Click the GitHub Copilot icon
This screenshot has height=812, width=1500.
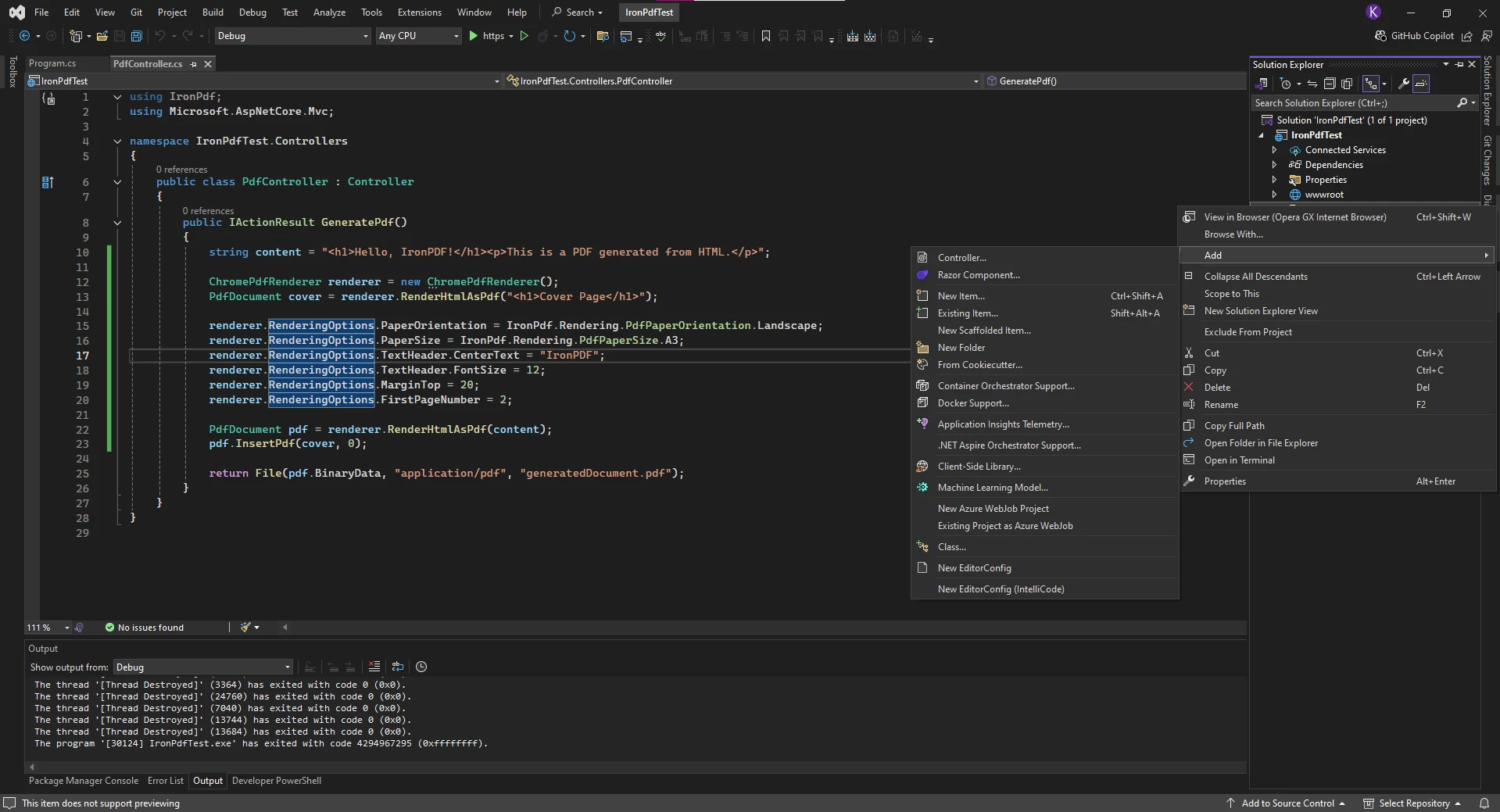tap(1381, 36)
